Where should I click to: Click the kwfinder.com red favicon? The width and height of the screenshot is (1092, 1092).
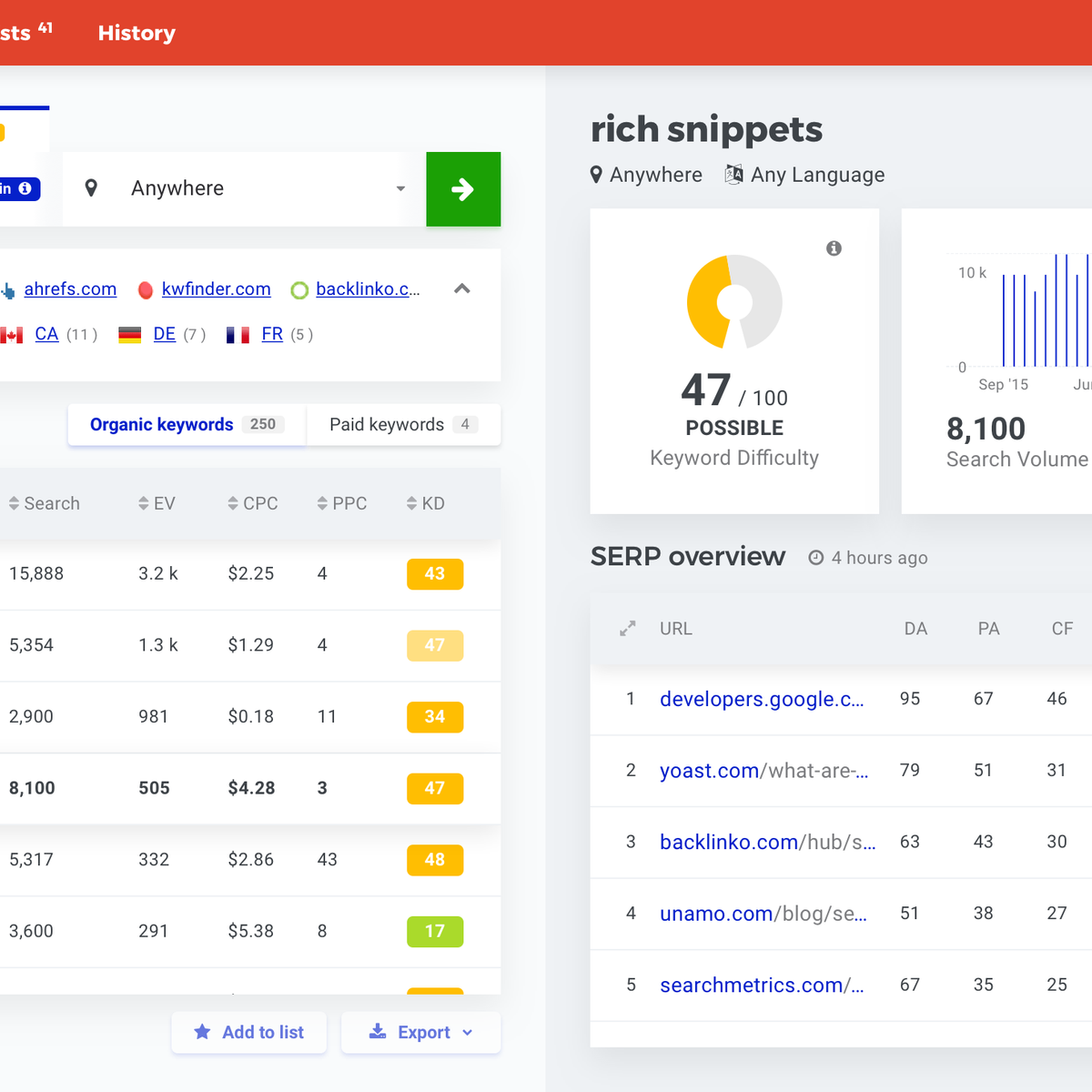[x=146, y=290]
